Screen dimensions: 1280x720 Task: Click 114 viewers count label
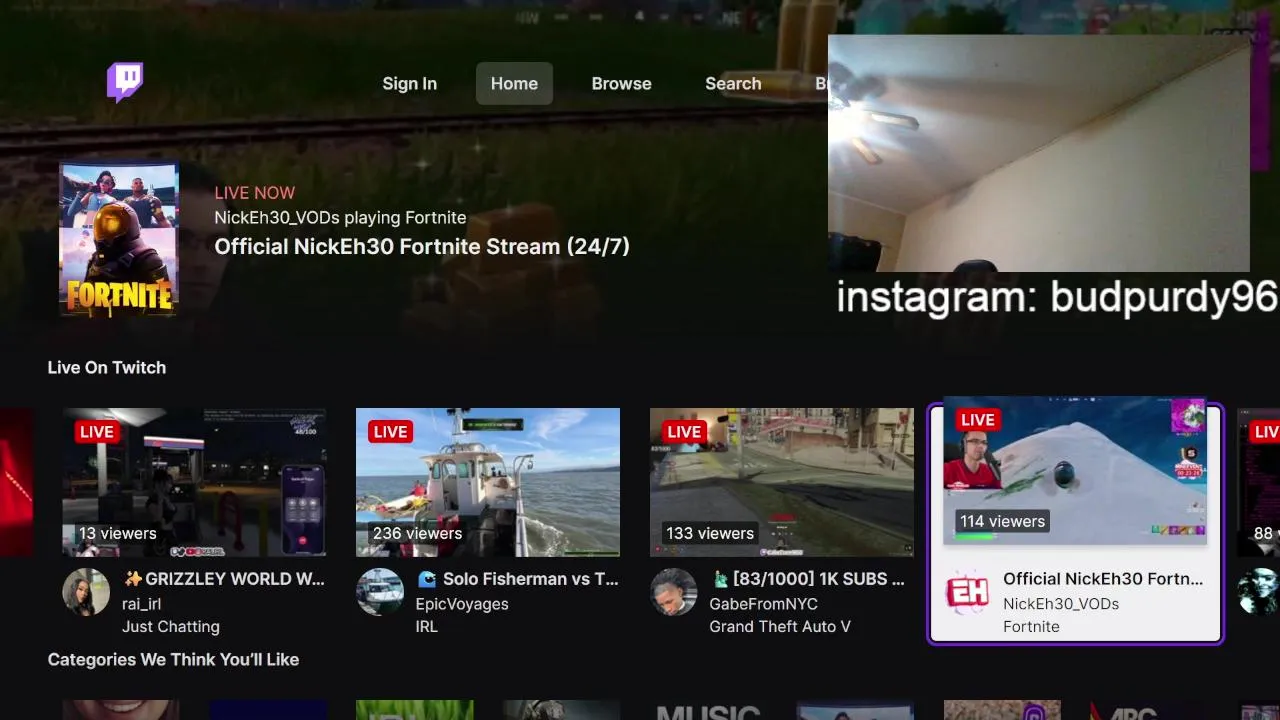[1002, 521]
